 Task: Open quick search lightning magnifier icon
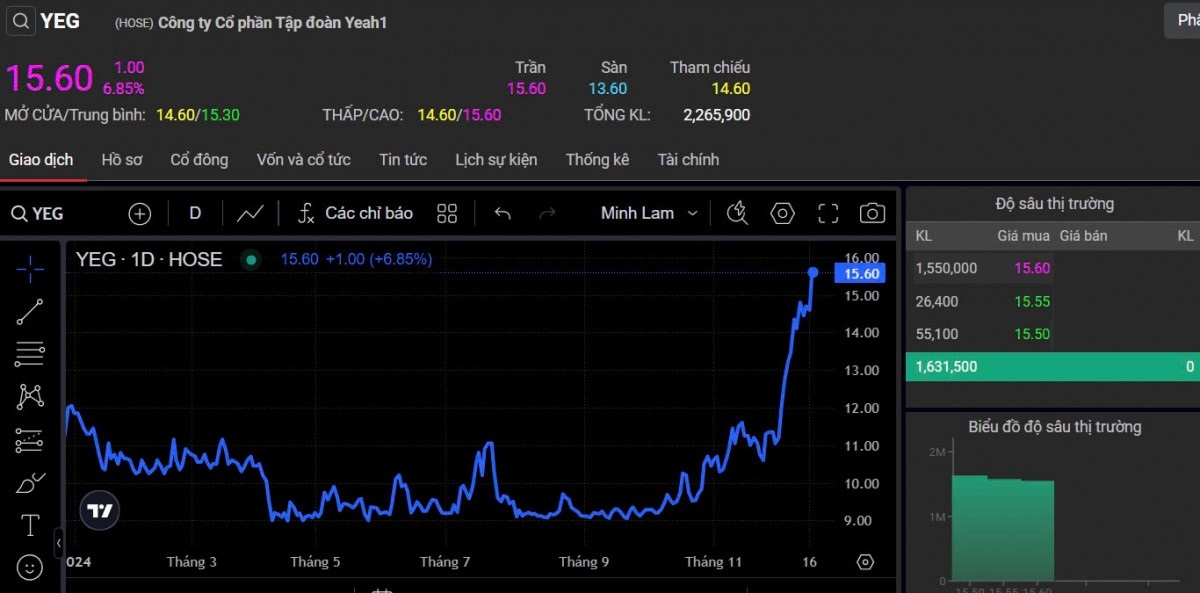coord(738,213)
